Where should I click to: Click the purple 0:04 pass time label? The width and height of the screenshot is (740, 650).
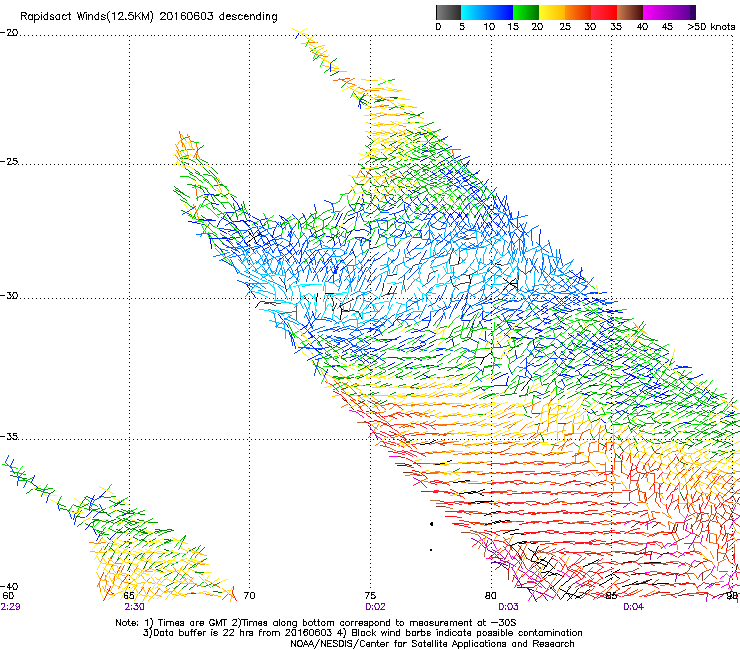click(x=633, y=607)
